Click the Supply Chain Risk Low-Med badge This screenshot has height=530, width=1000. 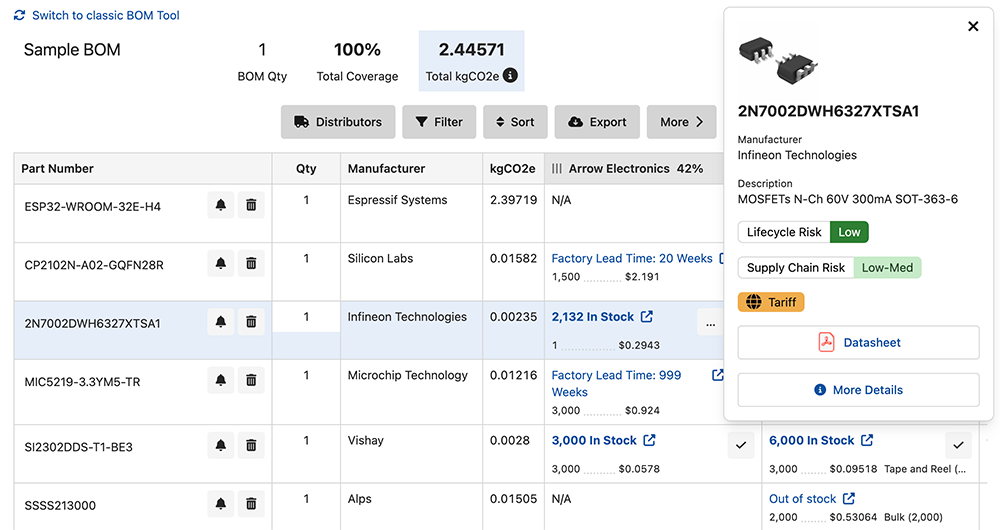point(830,268)
